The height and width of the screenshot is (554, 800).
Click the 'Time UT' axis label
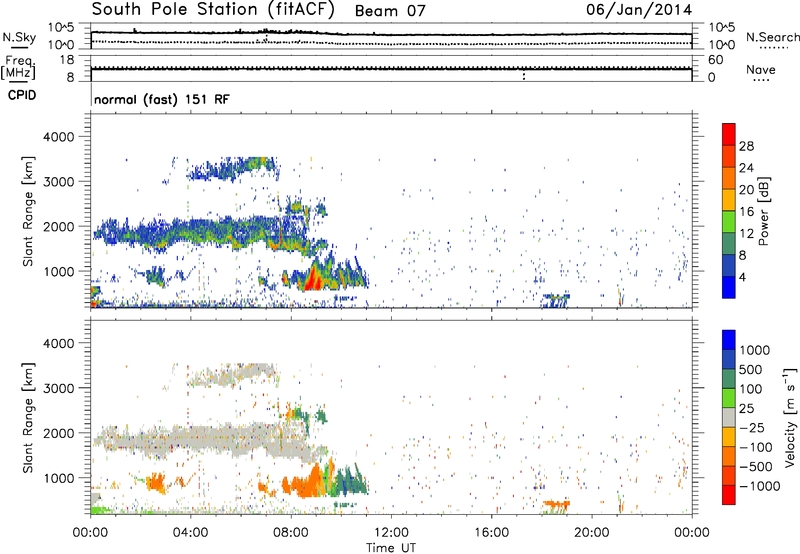(x=391, y=548)
